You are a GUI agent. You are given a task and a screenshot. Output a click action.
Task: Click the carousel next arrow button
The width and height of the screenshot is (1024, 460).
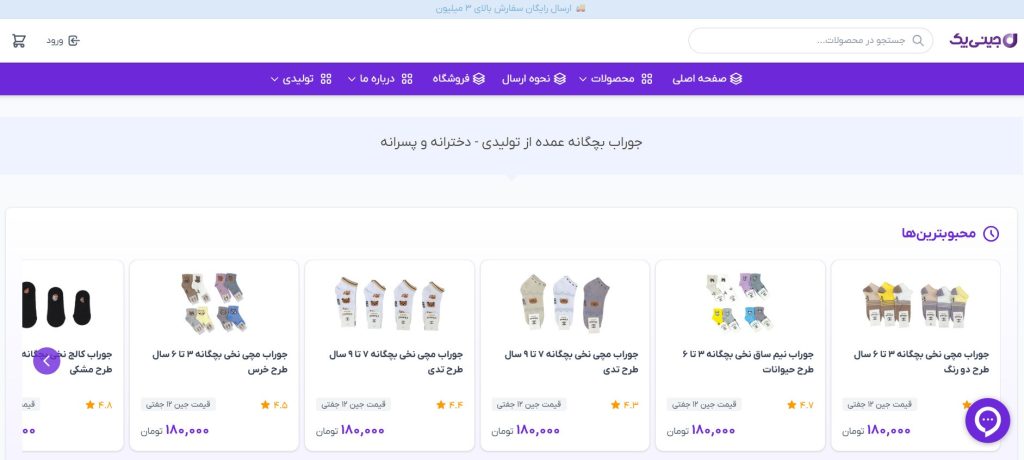47,361
